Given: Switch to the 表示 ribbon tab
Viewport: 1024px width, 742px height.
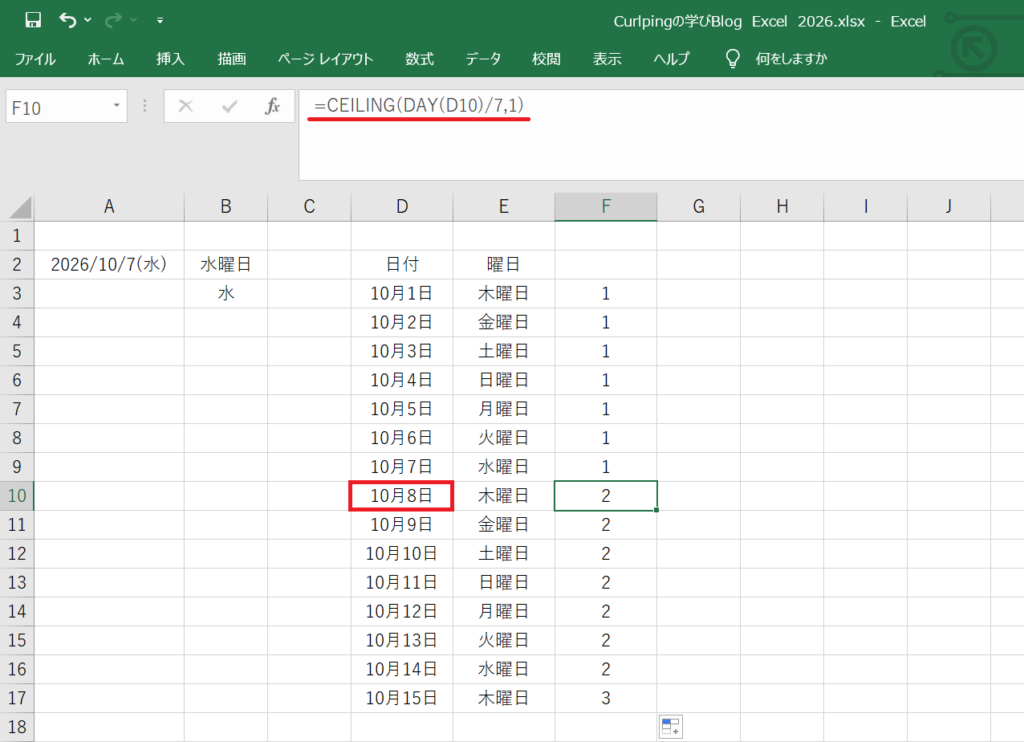Looking at the screenshot, I should 607,59.
